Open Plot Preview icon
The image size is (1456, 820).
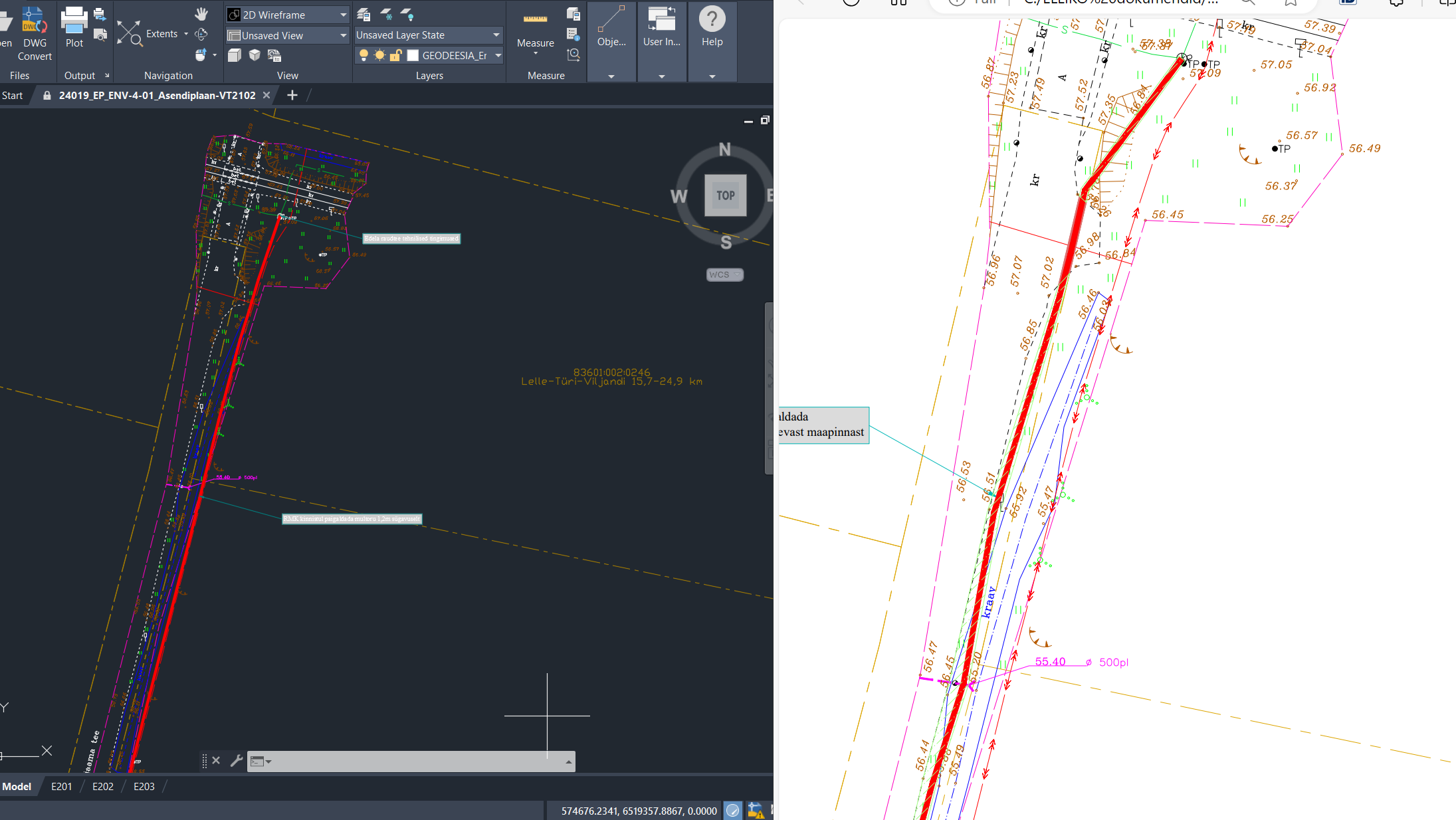[100, 35]
